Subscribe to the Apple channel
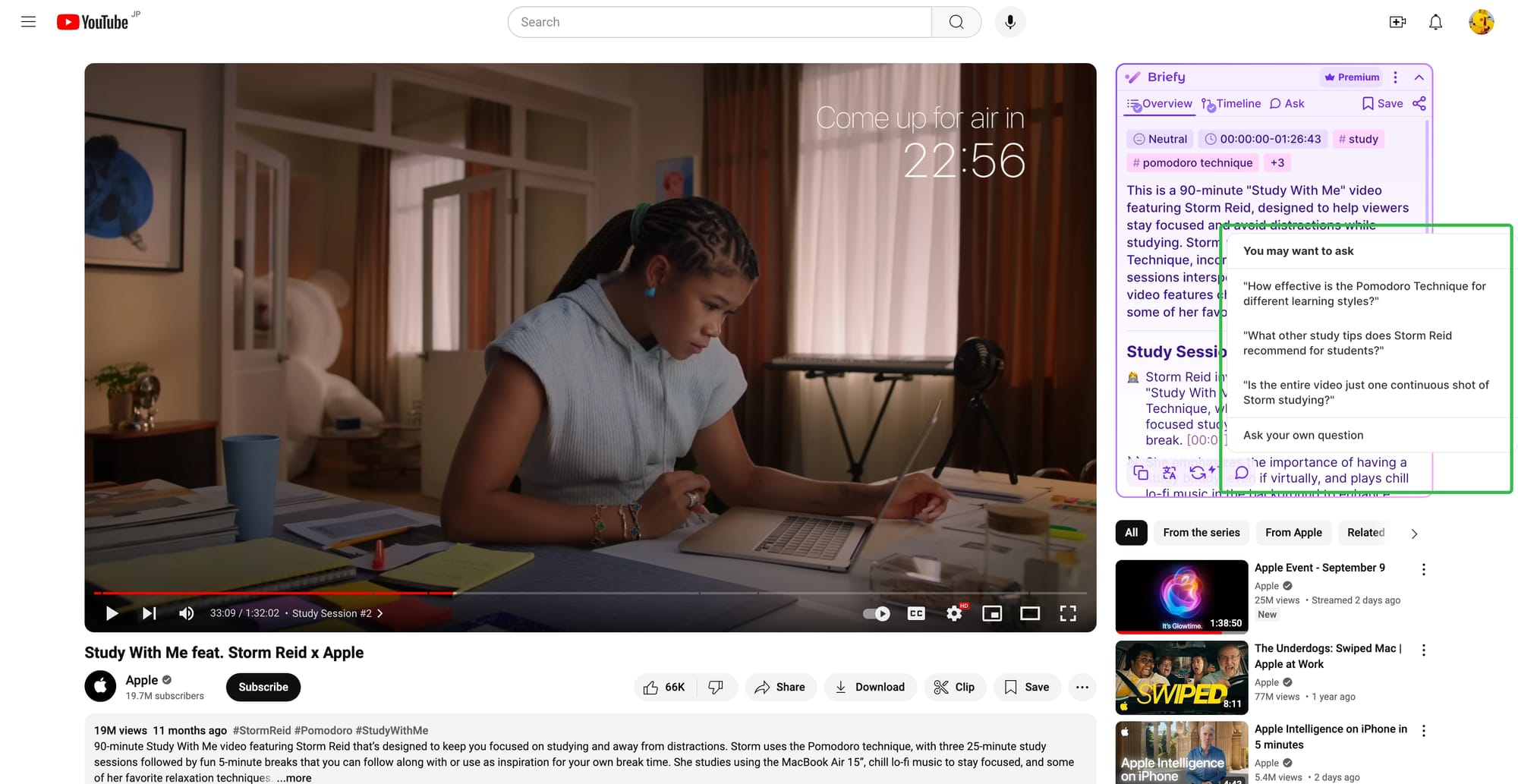 coord(263,687)
